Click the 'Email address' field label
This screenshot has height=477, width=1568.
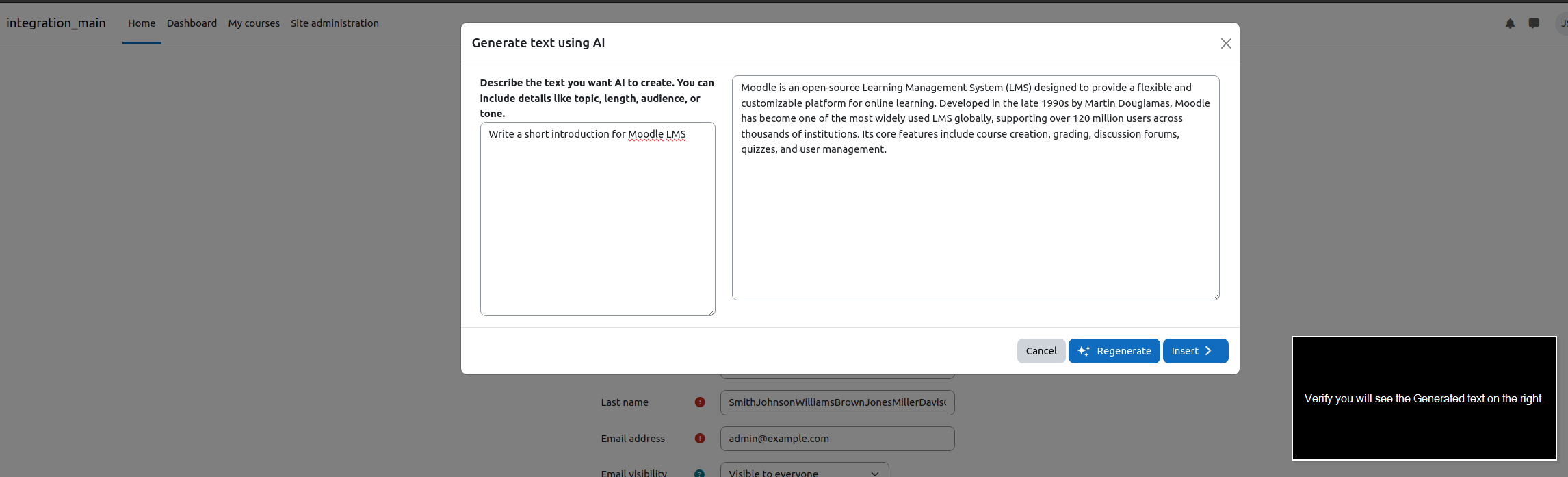pyautogui.click(x=633, y=439)
